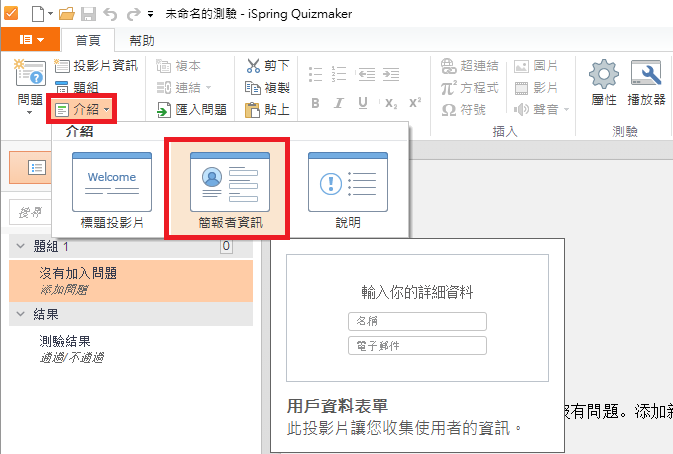The width and height of the screenshot is (673, 454).
Task: Toggle underline formatting
Action: (363, 103)
